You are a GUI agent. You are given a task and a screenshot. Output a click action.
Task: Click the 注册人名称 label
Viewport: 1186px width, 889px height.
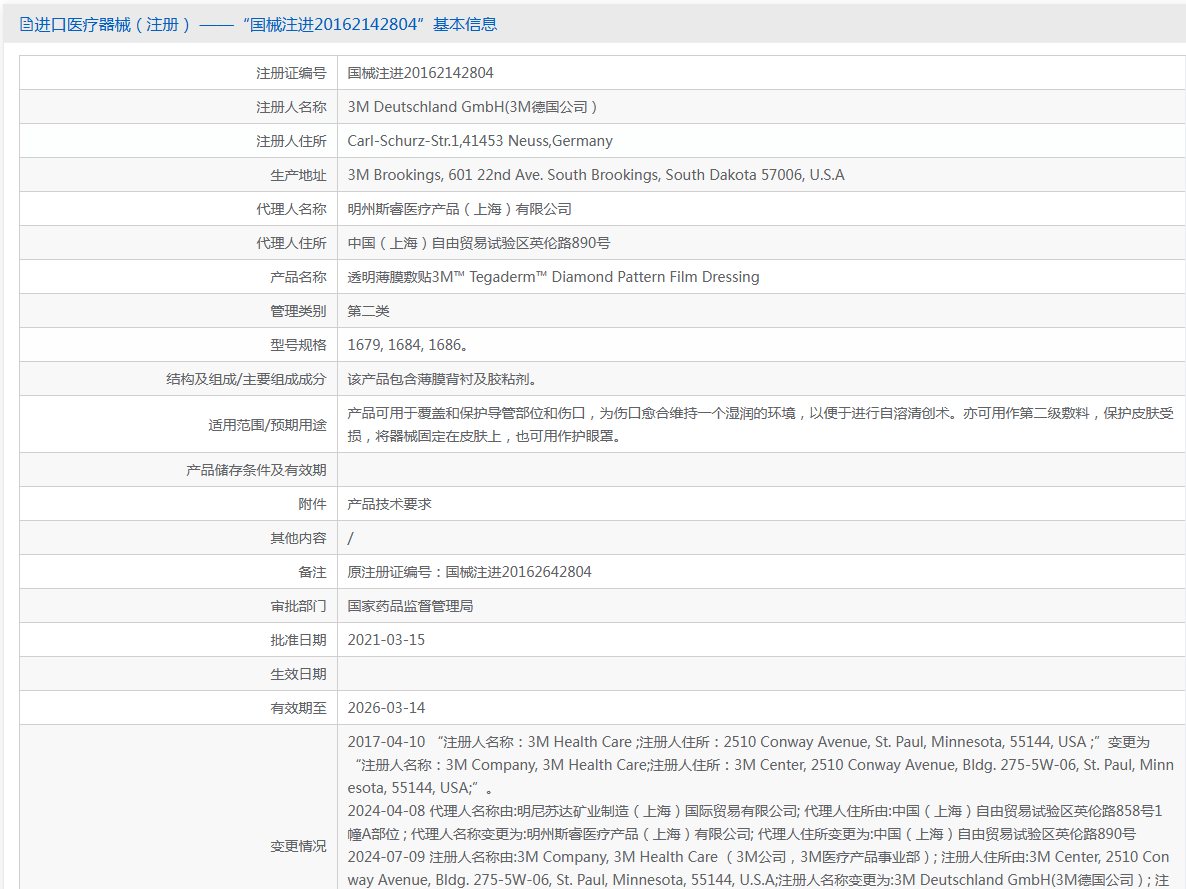290,107
